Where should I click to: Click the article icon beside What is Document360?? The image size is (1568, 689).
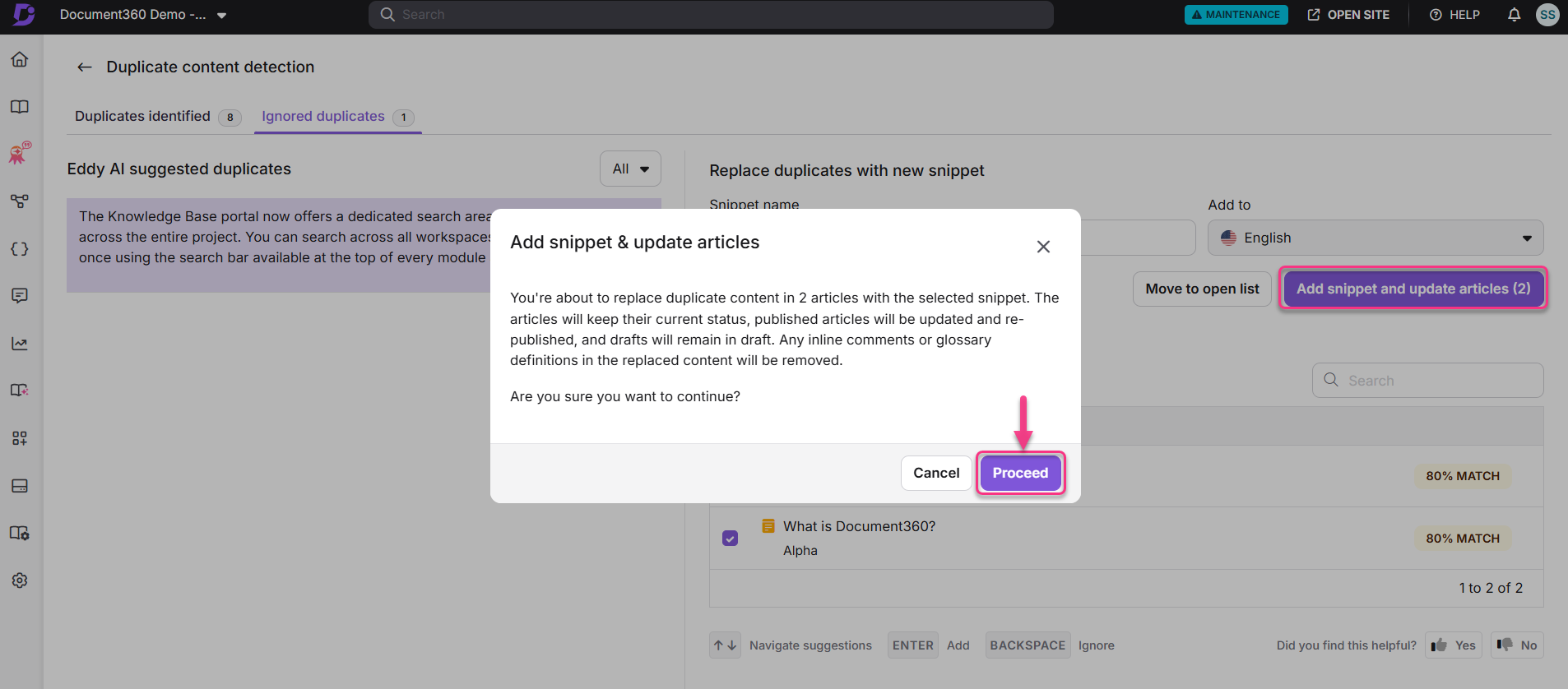tap(768, 526)
